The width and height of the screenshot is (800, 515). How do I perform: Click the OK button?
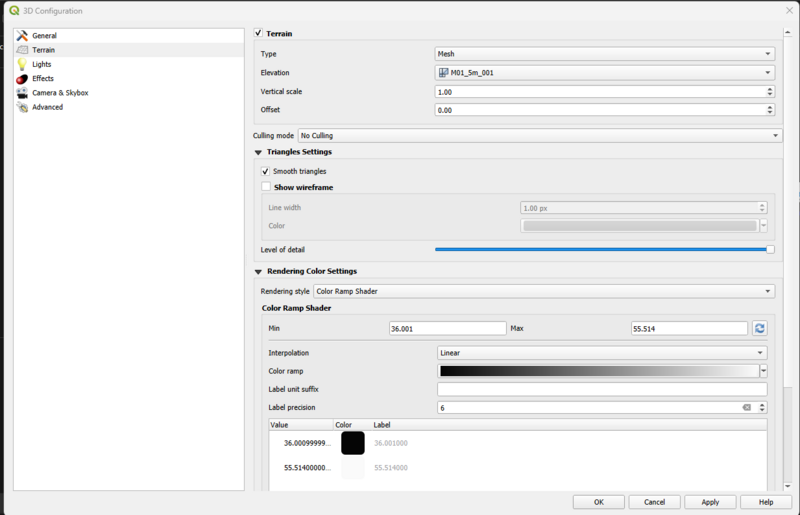pyautogui.click(x=598, y=502)
